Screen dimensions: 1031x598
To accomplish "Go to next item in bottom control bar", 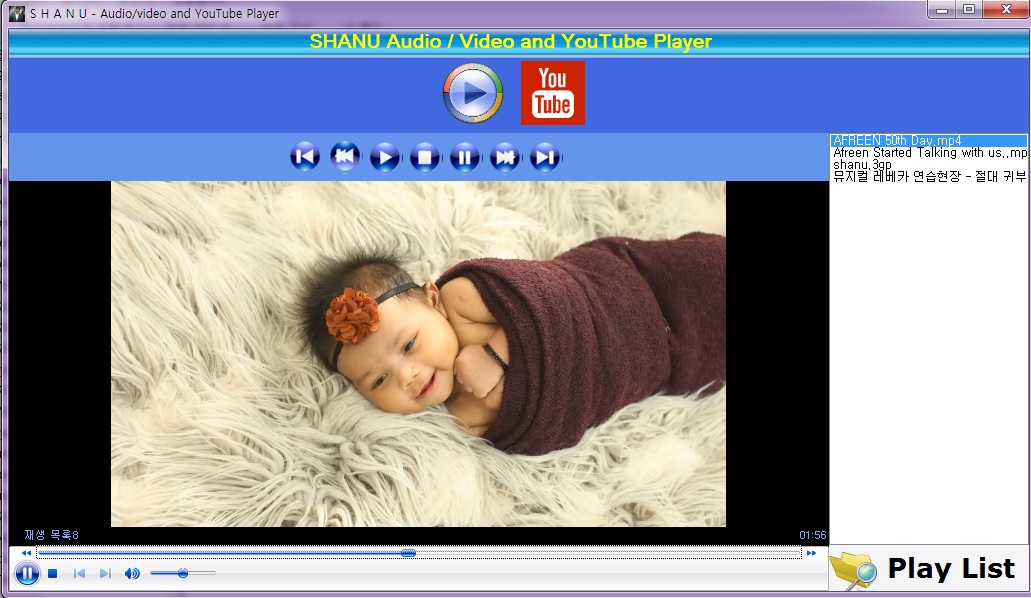I will [105, 574].
